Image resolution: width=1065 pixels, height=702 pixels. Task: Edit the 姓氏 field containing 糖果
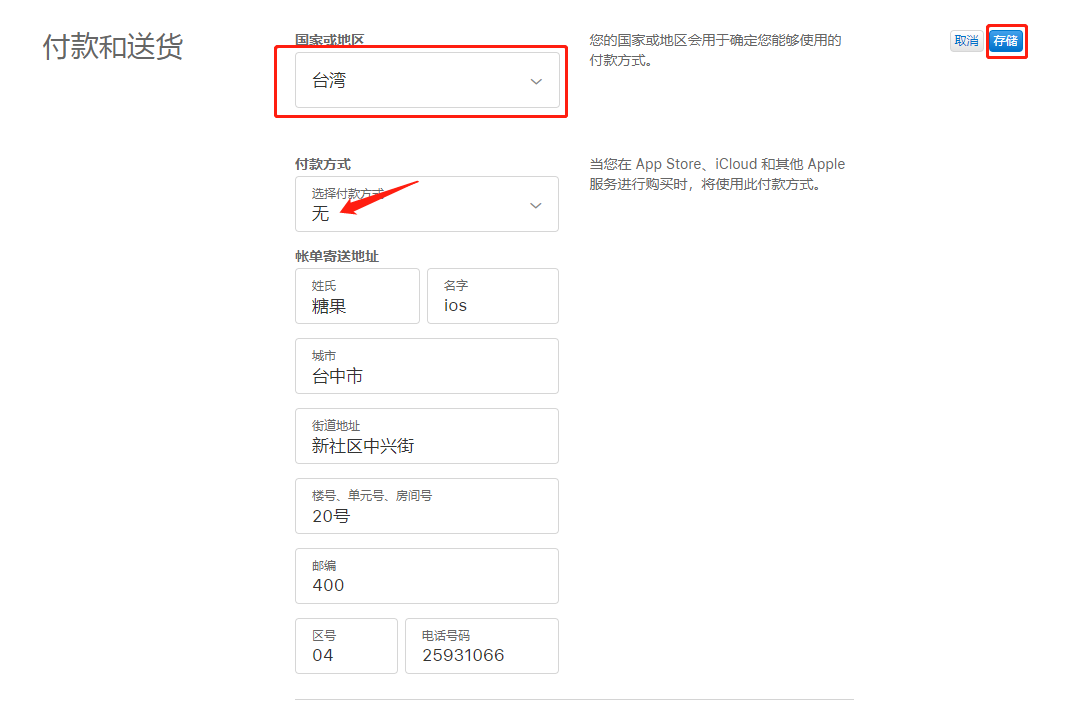click(x=357, y=296)
